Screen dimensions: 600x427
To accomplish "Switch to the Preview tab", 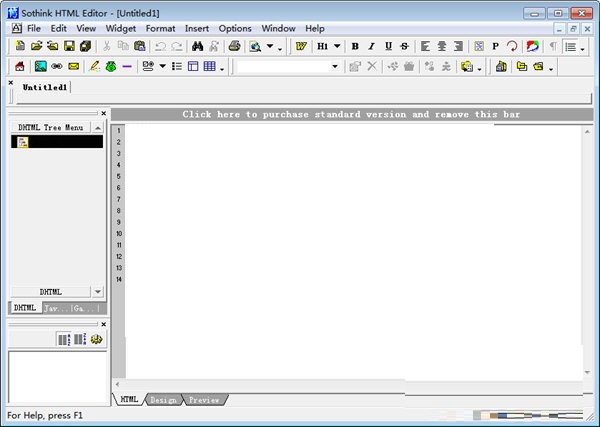I will coord(204,400).
